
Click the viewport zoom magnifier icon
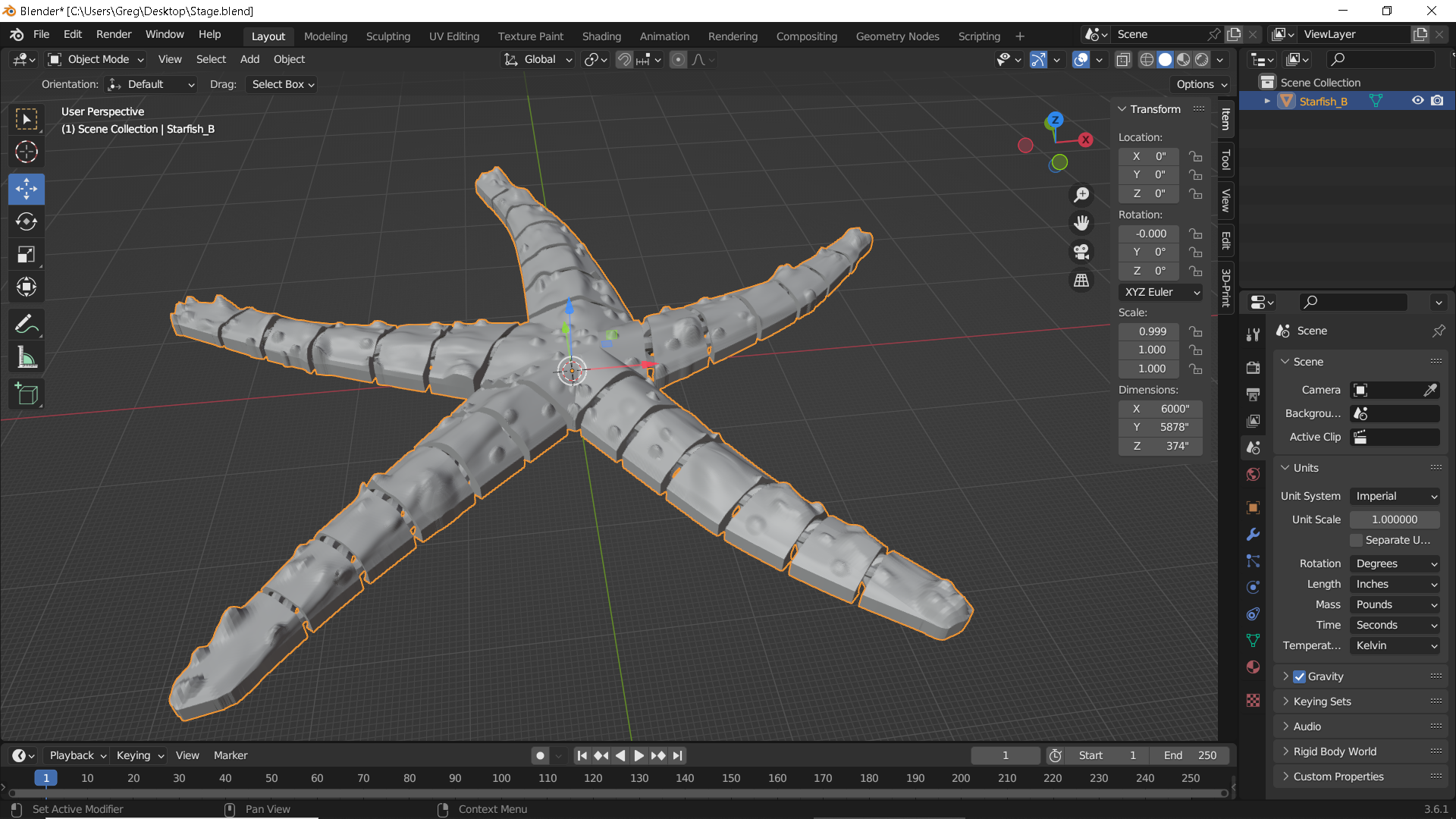click(1081, 195)
